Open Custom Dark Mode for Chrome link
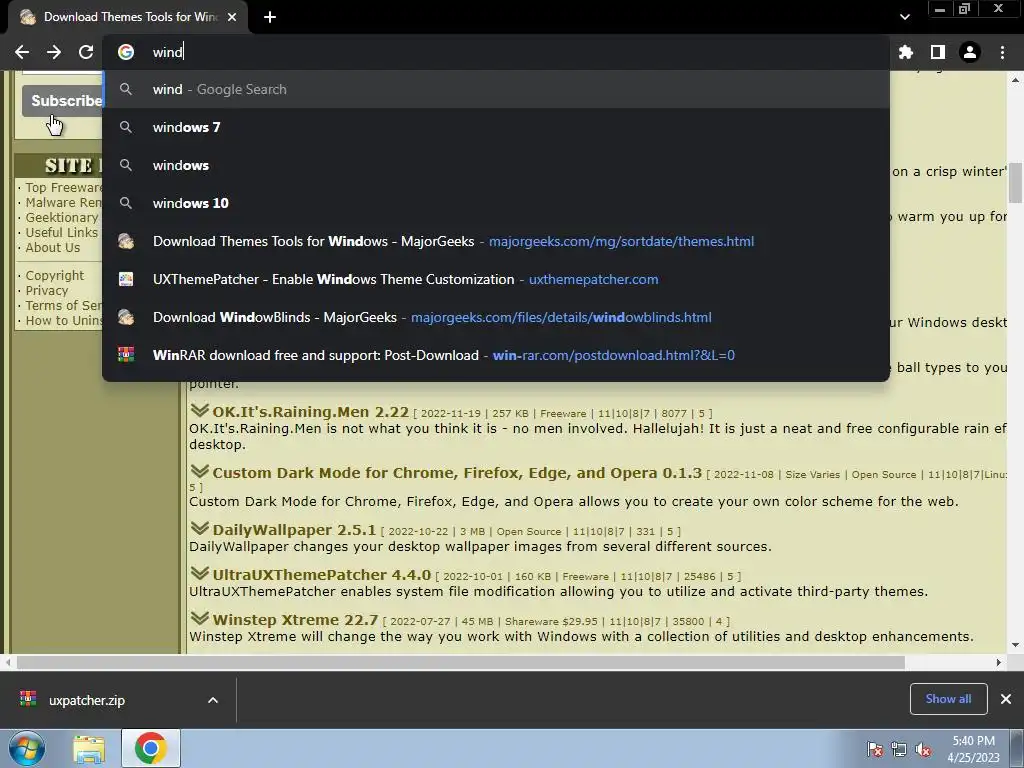Image resolution: width=1024 pixels, height=768 pixels. (x=457, y=473)
